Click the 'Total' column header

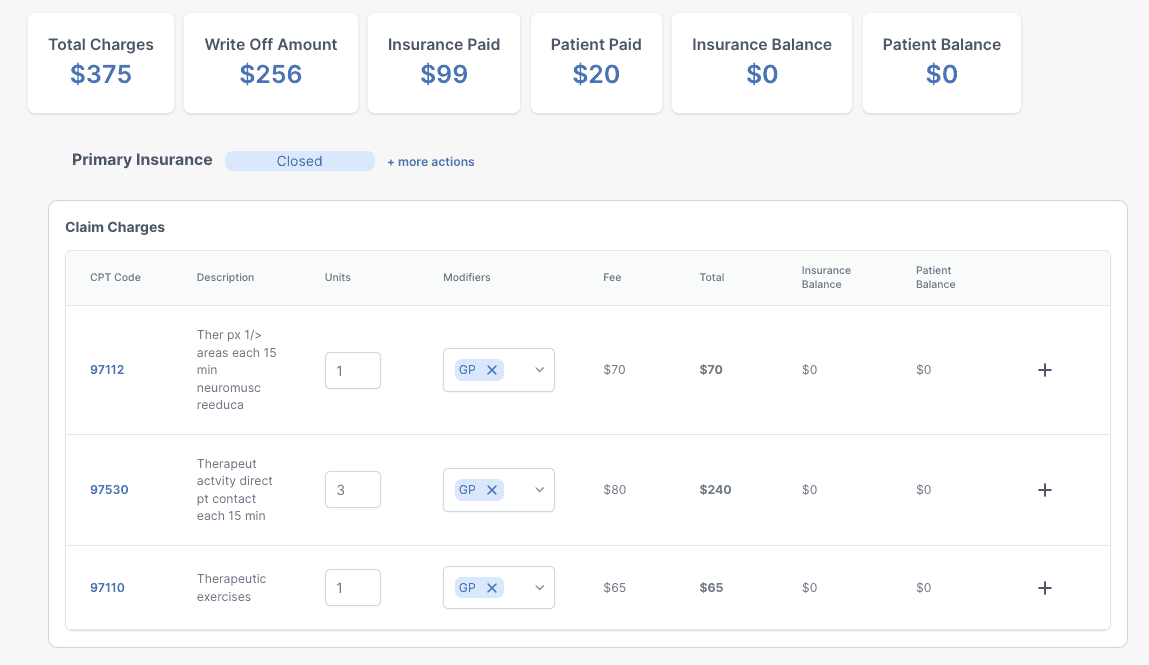coord(712,278)
